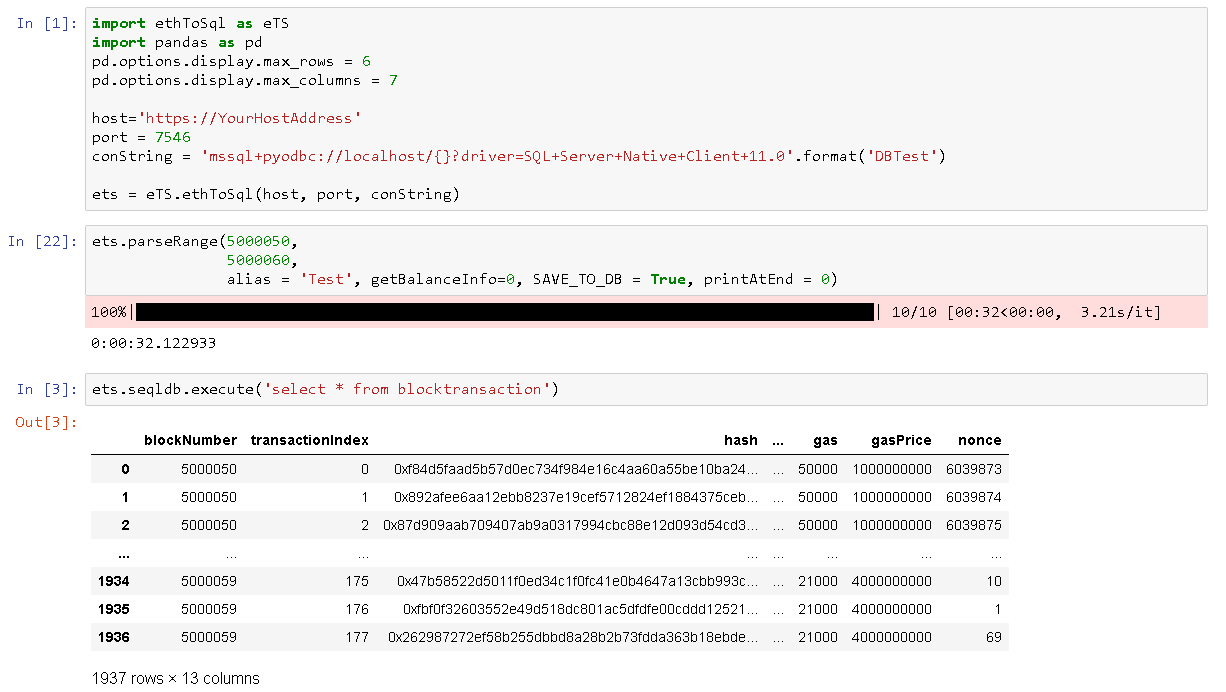The image size is (1226, 692).
Task: Select hash cell starting 0xfbf0f32603552e49
Action: pos(581,609)
